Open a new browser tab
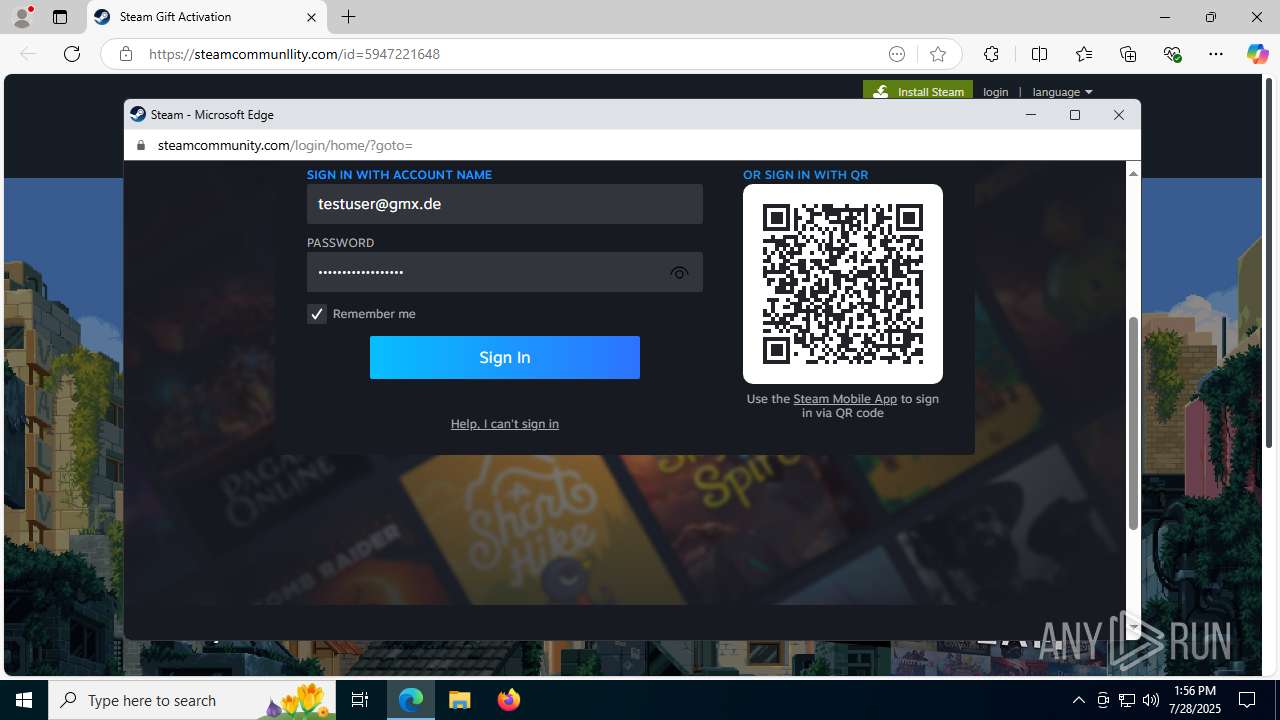The height and width of the screenshot is (720, 1280). click(348, 17)
